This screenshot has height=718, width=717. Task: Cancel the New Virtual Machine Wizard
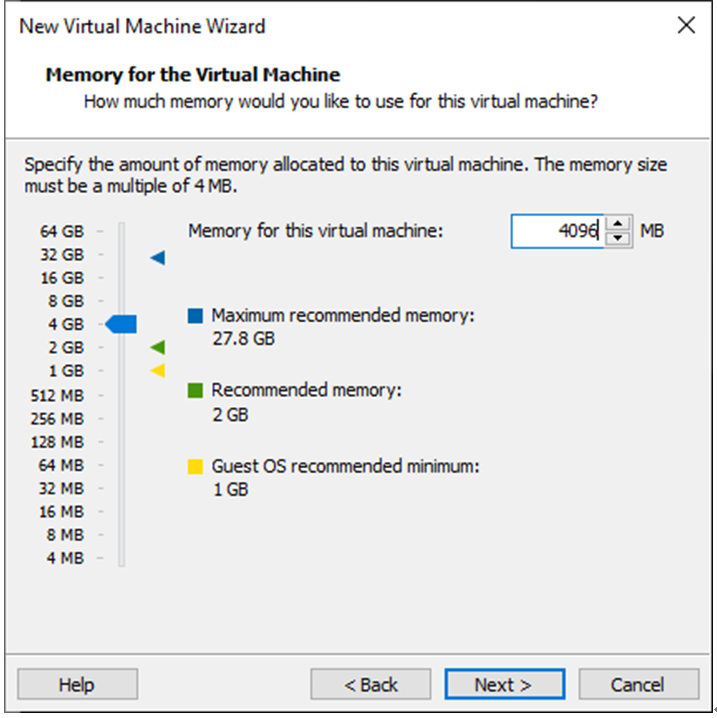(638, 685)
